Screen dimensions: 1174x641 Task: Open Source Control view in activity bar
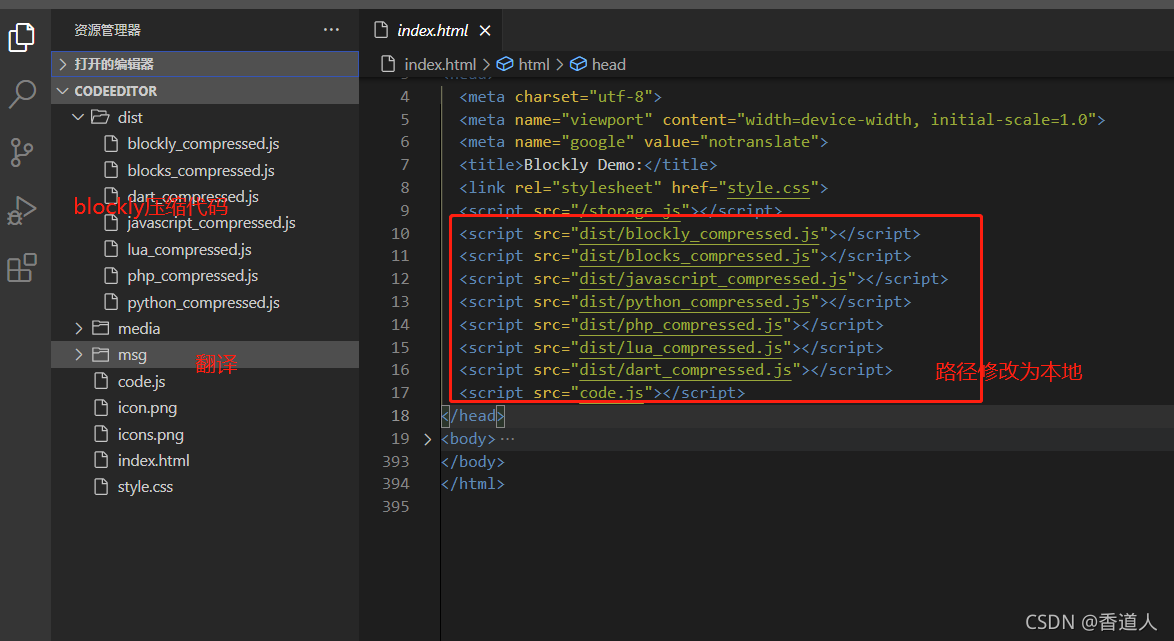point(22,152)
